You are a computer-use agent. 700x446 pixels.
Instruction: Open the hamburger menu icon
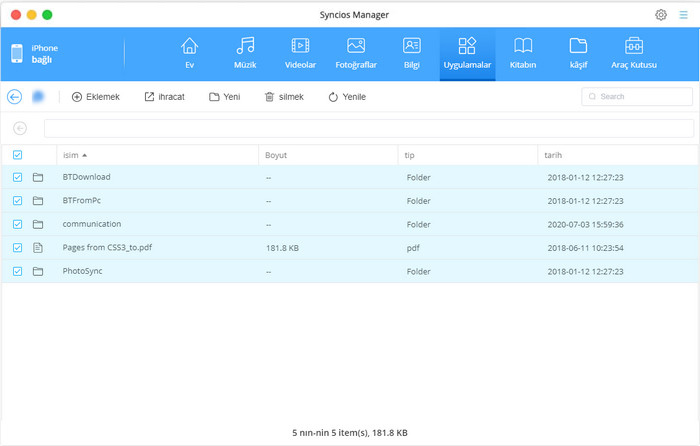(683, 15)
